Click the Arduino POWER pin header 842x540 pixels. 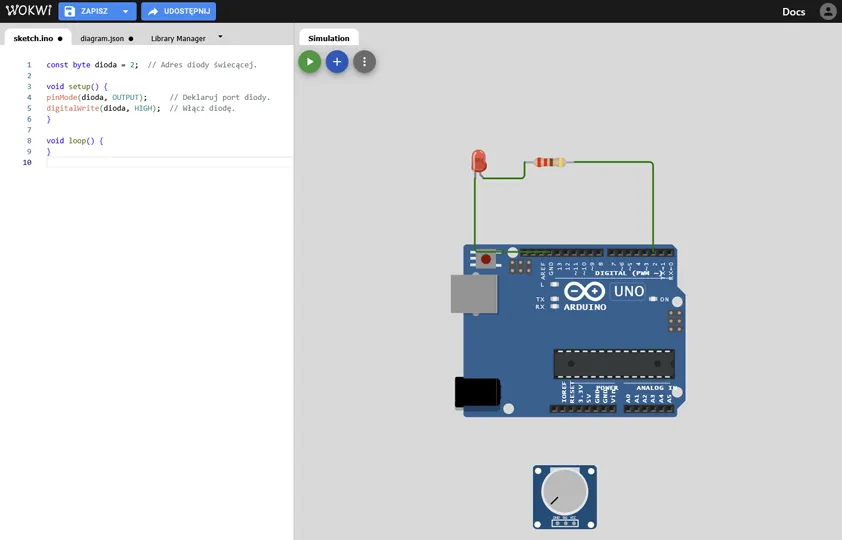click(x=583, y=409)
